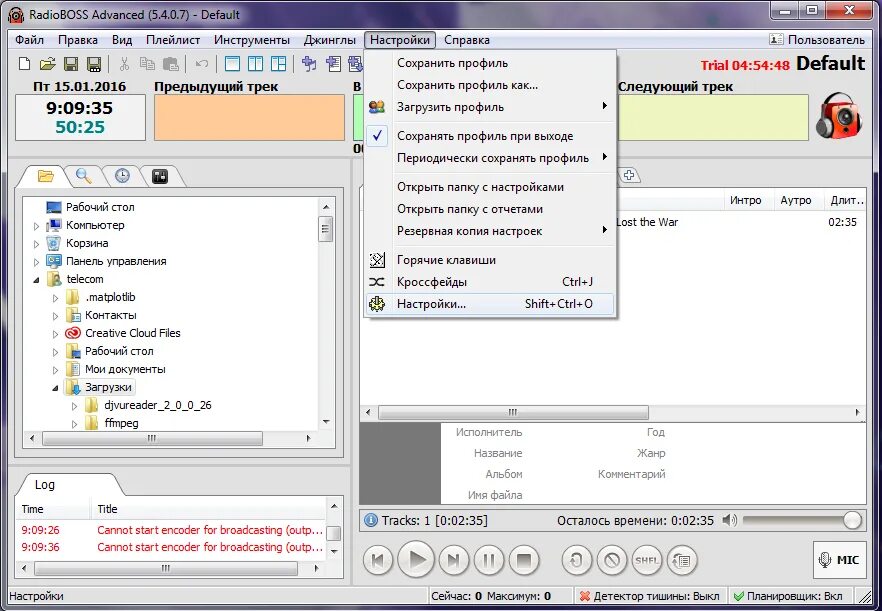Toggle 'Планировщик: Вкл' in status bar
This screenshot has width=882, height=611.
click(x=788, y=596)
